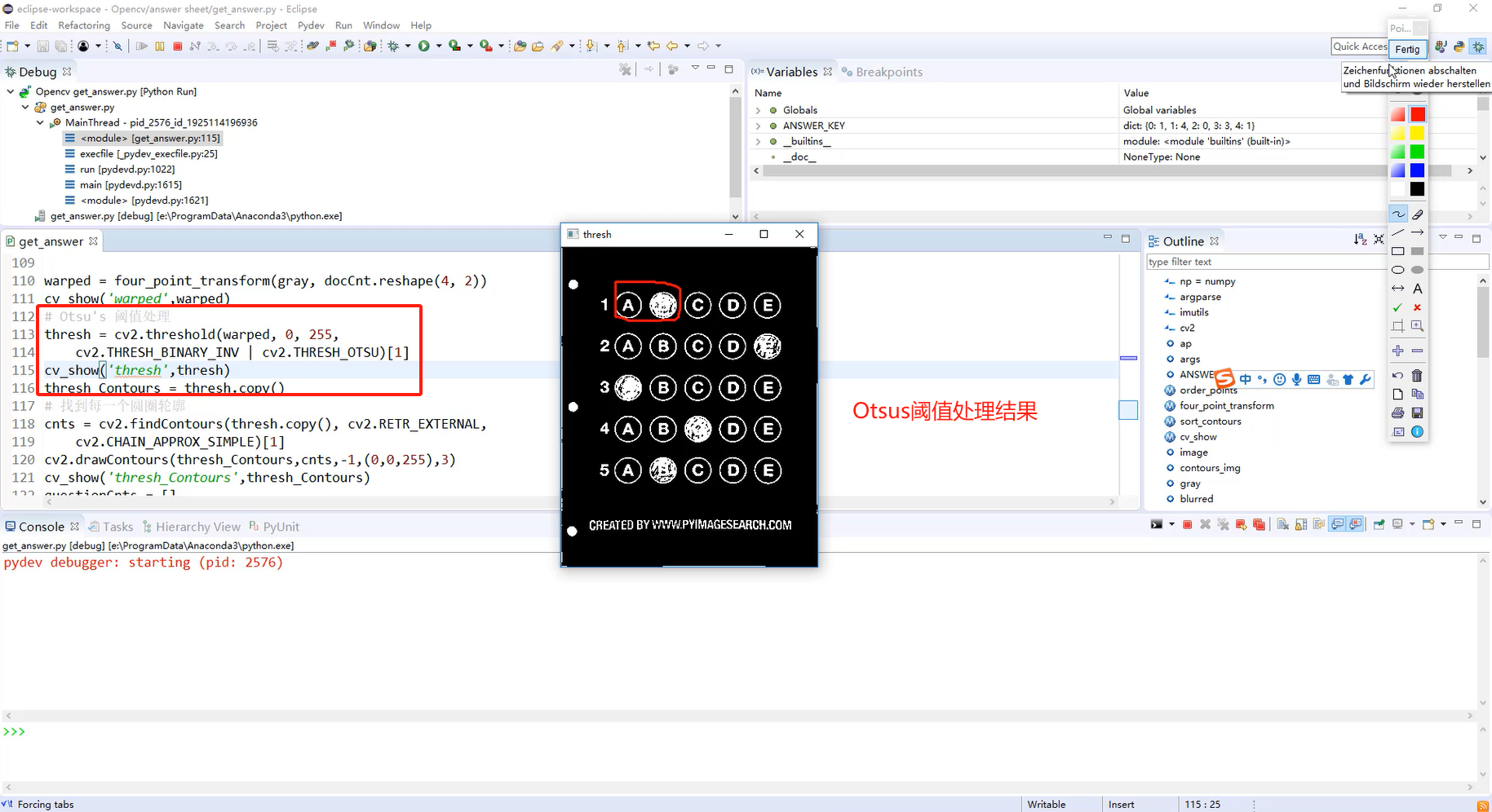Select the four_point_transform item in Outline

(1226, 405)
